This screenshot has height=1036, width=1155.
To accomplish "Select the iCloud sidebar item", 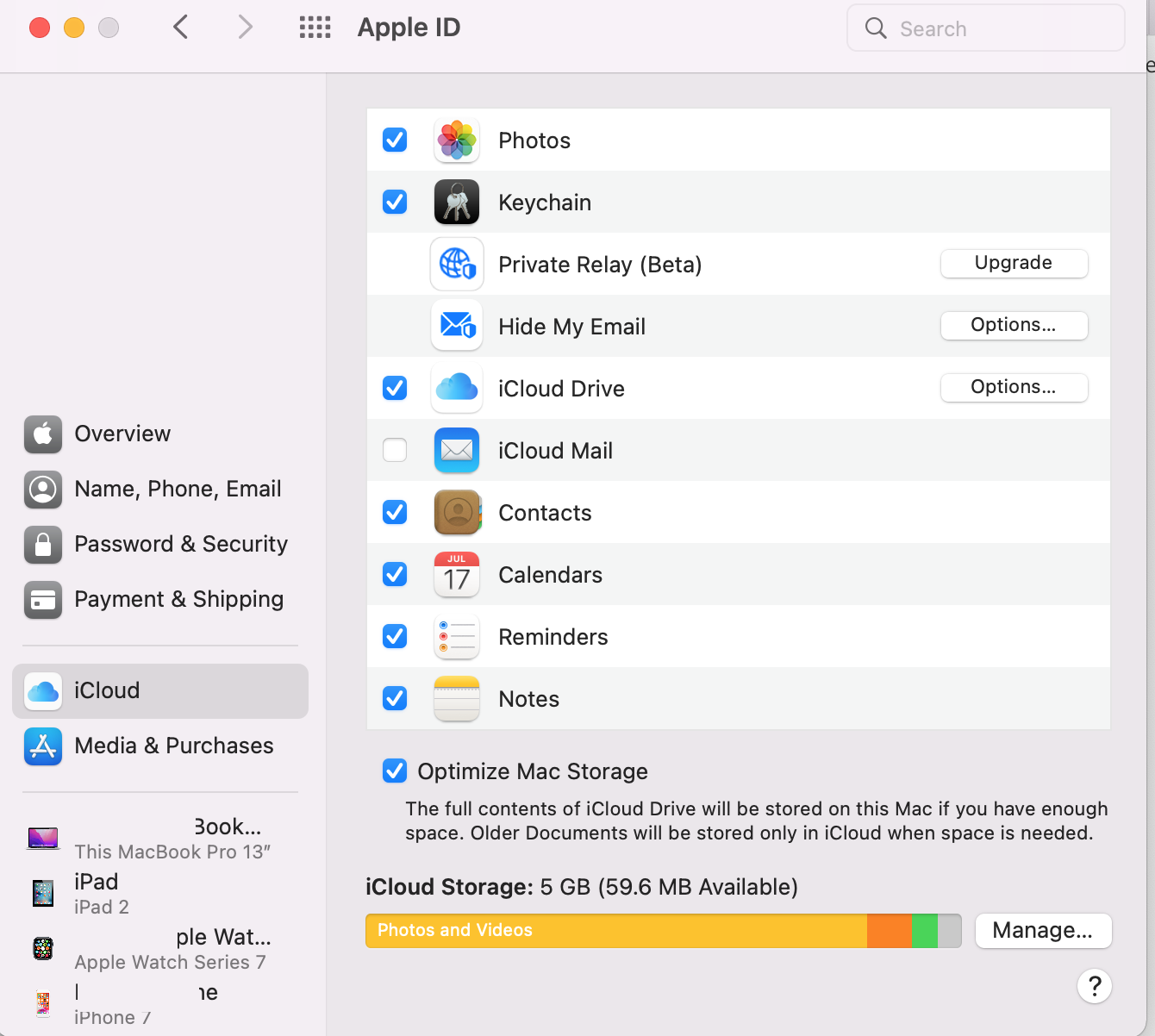I will point(160,691).
